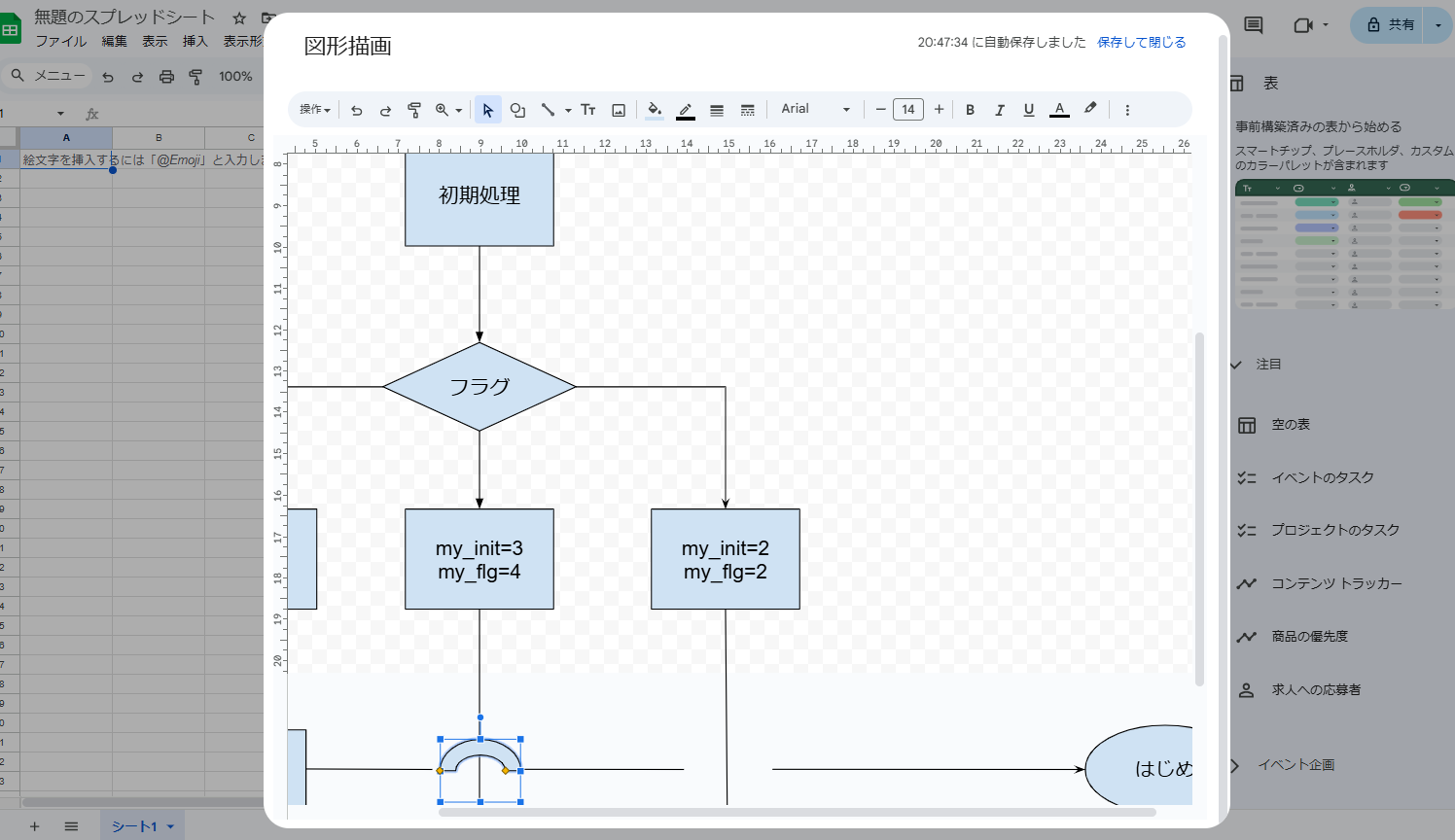Insert a text box with the Tt tool
Screen dimensions: 1455x840
(x=588, y=110)
